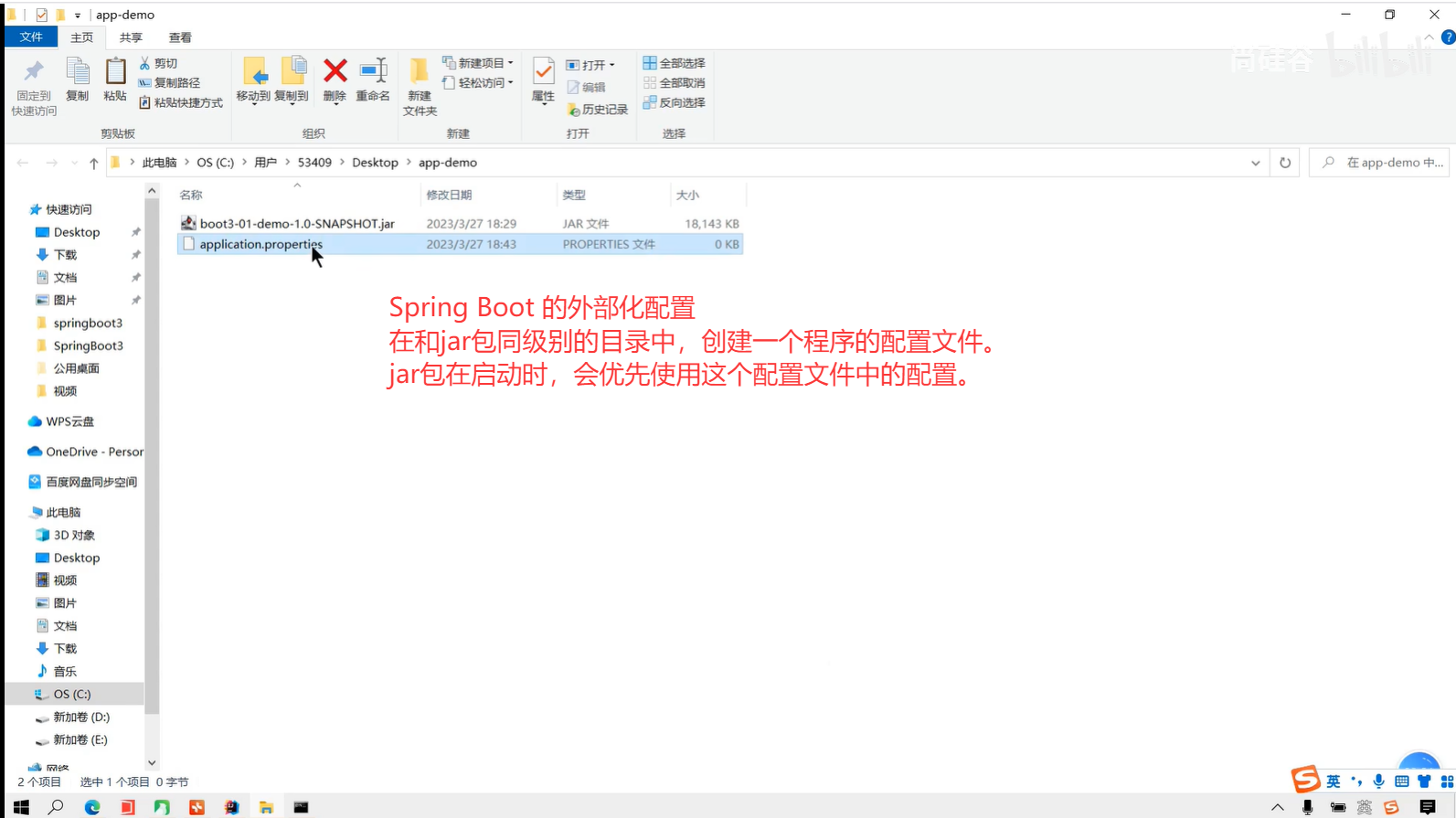Click History (历史记录) in ribbon
Image resolution: width=1456 pixels, height=818 pixels.
pos(598,110)
